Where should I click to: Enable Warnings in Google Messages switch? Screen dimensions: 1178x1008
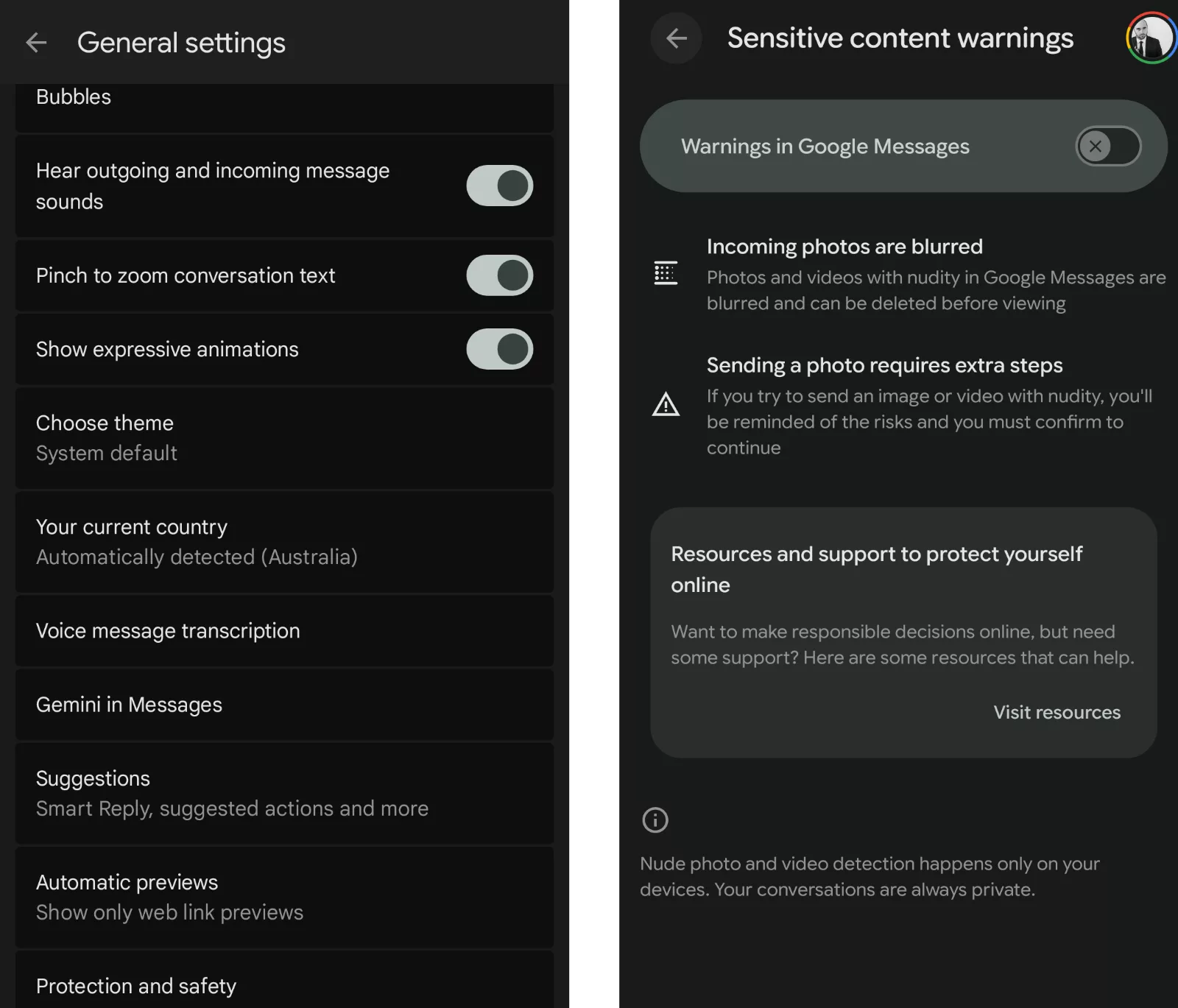coord(1107,147)
